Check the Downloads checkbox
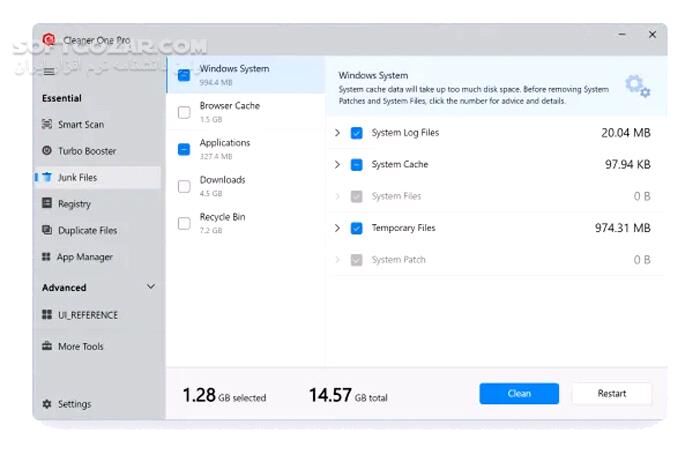Screen dimensions: 700x462 click(184, 186)
